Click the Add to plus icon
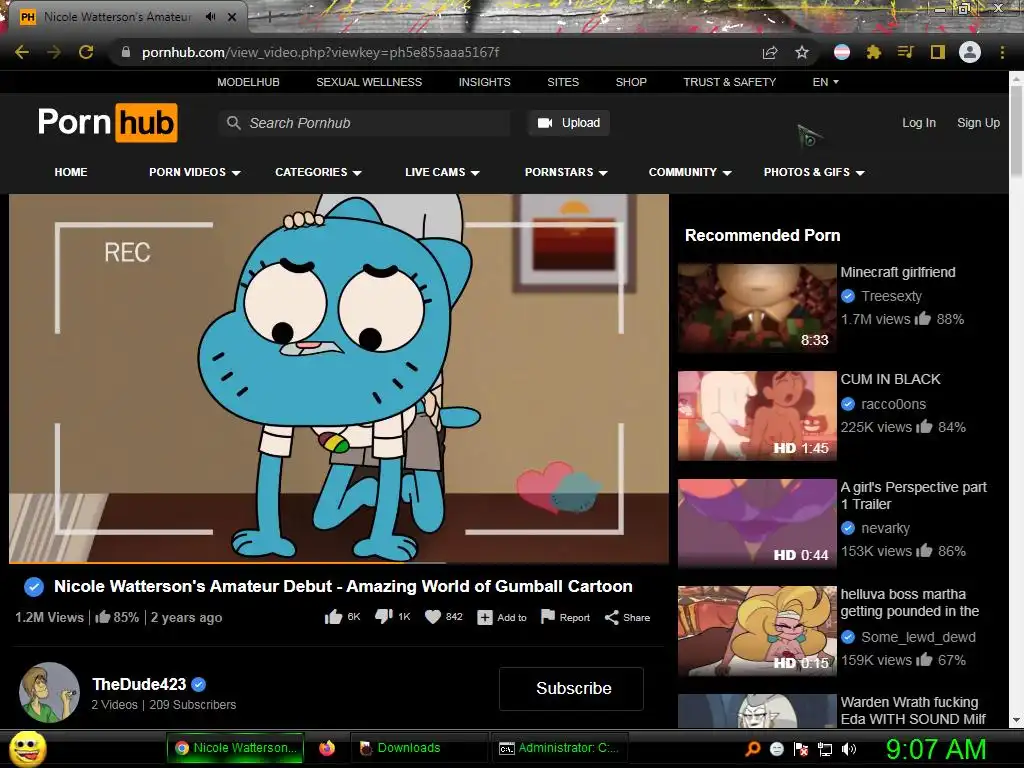The image size is (1024, 768). 485,618
